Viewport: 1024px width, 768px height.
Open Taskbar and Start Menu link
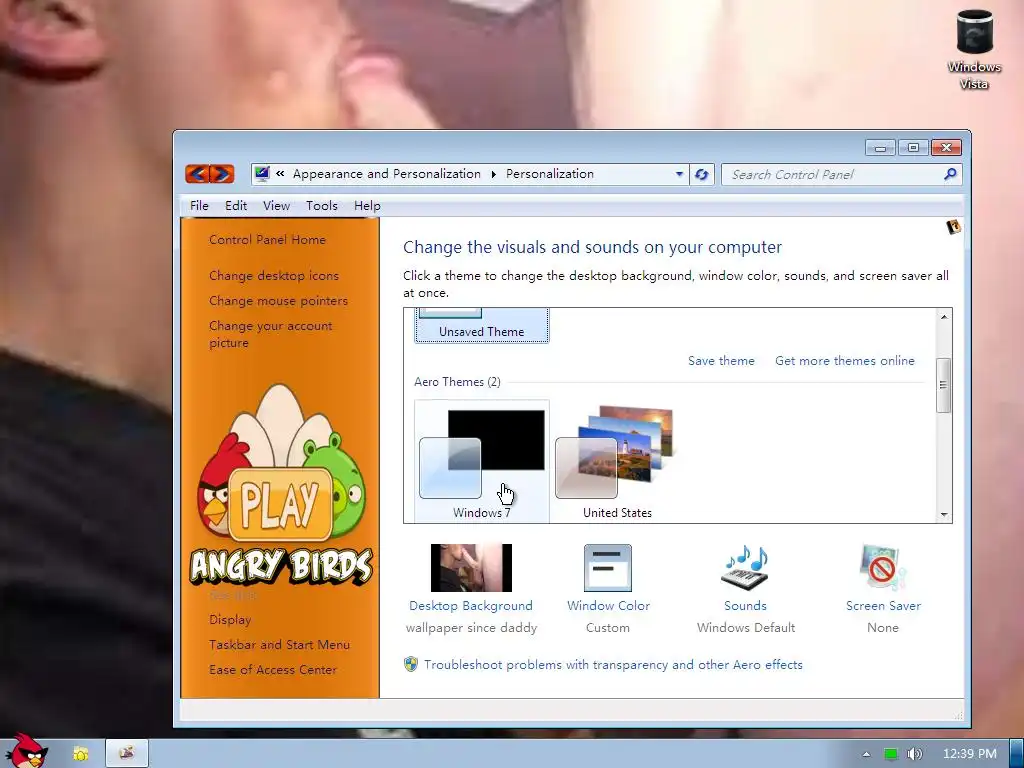point(280,645)
